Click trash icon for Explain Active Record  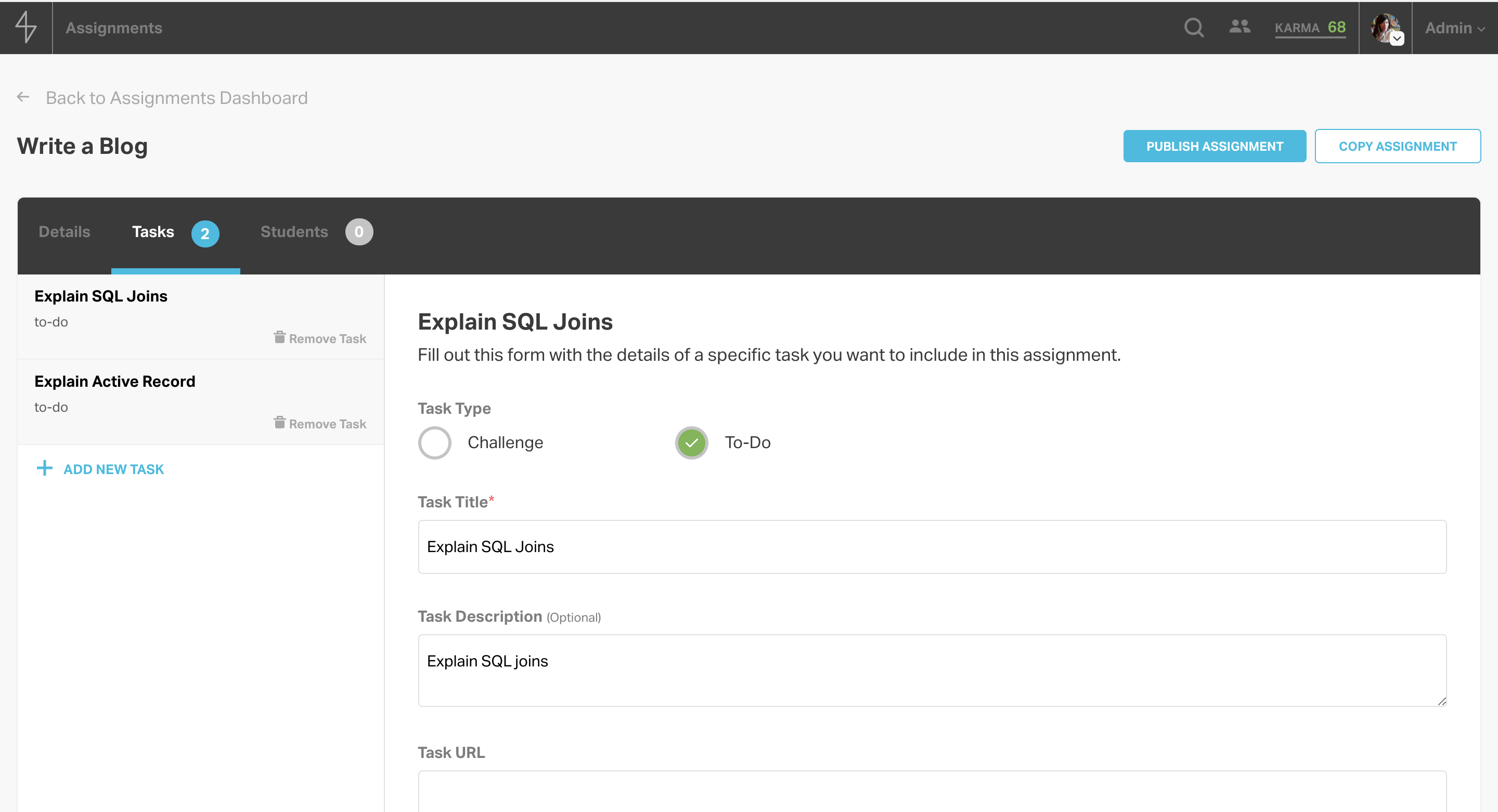point(280,423)
